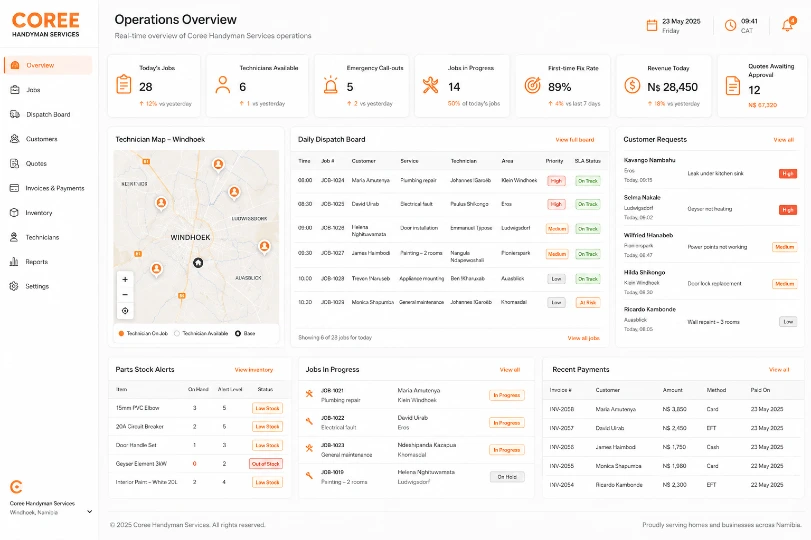Click tool icon for JOB-1021
The height and width of the screenshot is (540, 811).
coord(309,394)
